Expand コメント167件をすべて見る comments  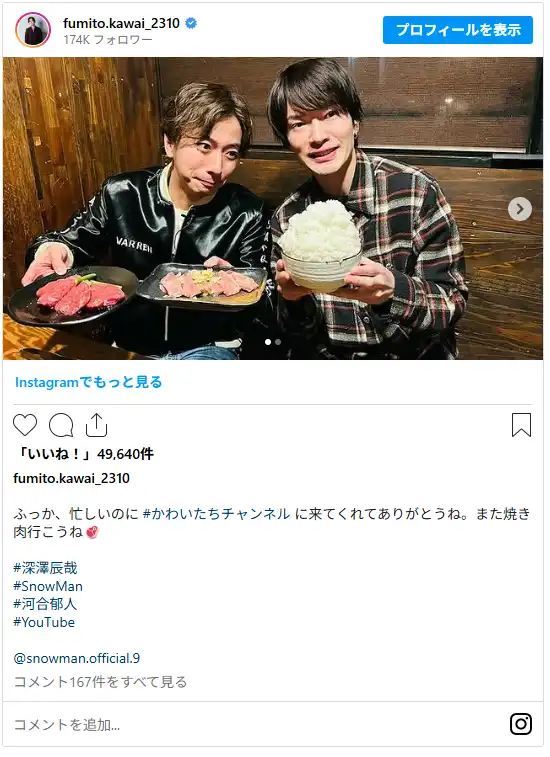pyautogui.click(x=100, y=682)
